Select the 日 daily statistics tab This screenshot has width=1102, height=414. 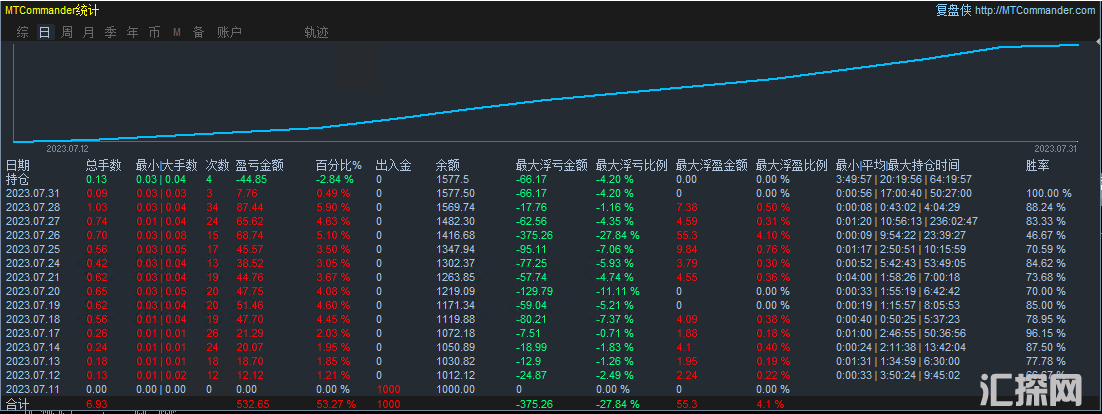point(44,32)
